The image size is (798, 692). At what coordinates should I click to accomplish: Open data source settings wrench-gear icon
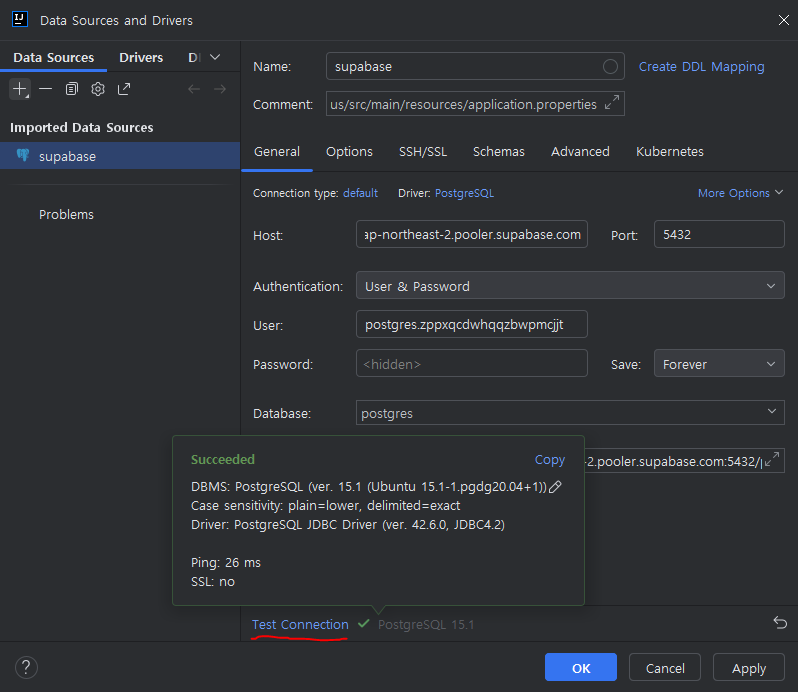point(98,89)
